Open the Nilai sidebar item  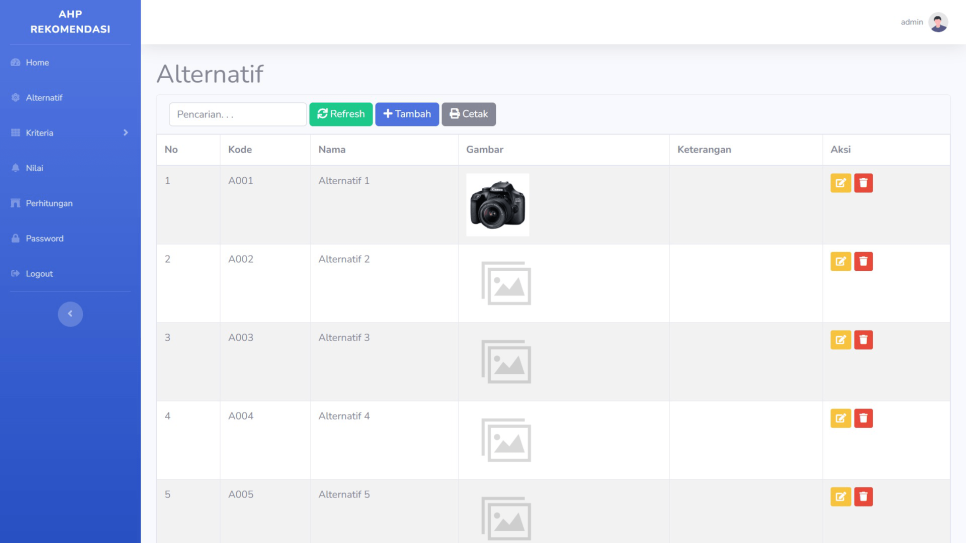click(34, 168)
